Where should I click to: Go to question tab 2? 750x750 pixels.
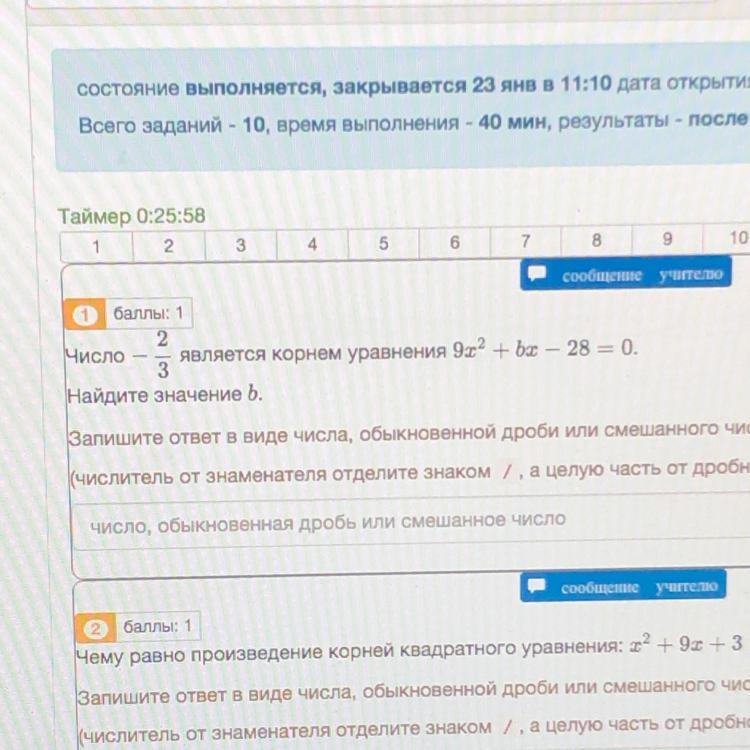(169, 245)
